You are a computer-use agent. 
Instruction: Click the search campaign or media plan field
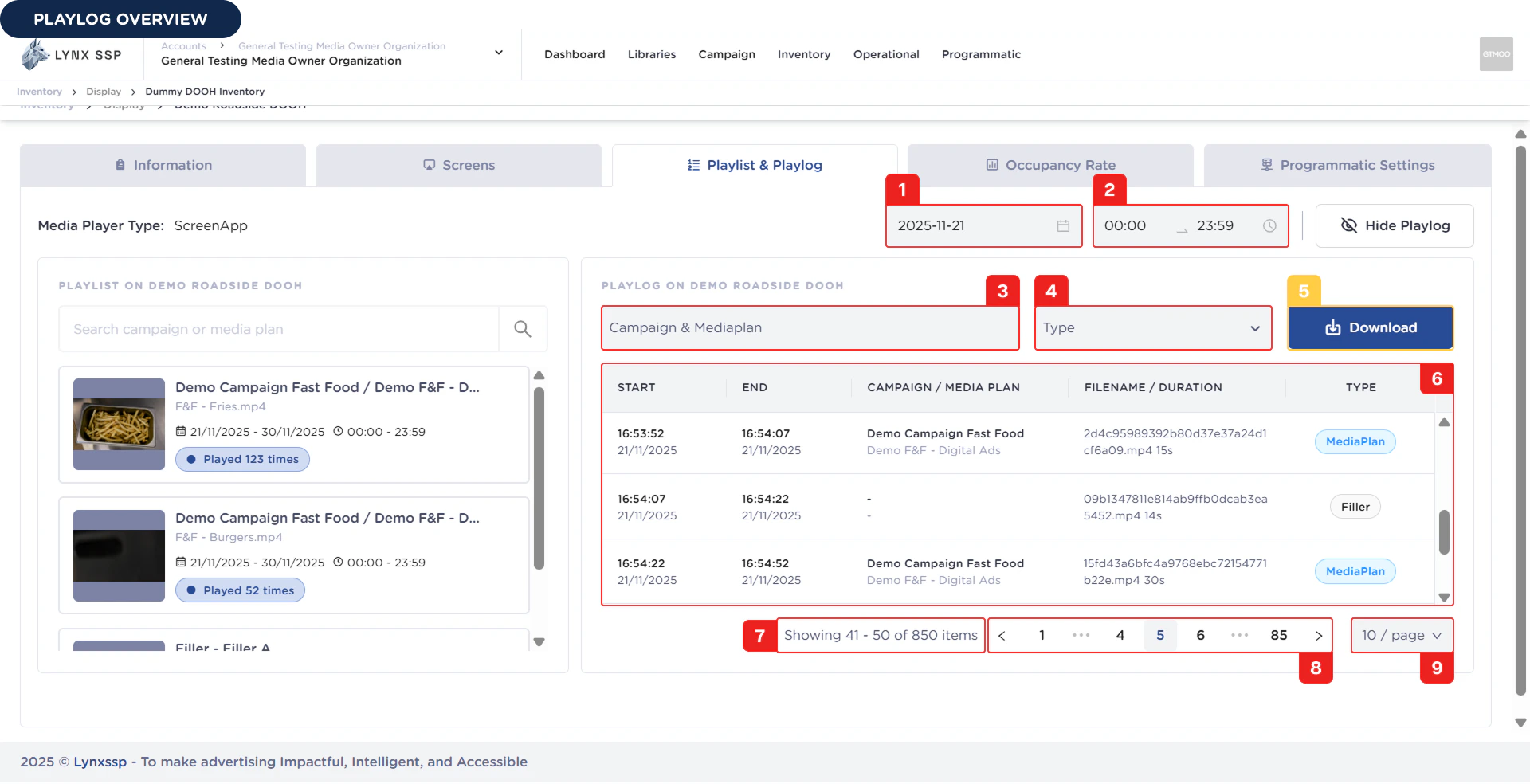(x=279, y=329)
